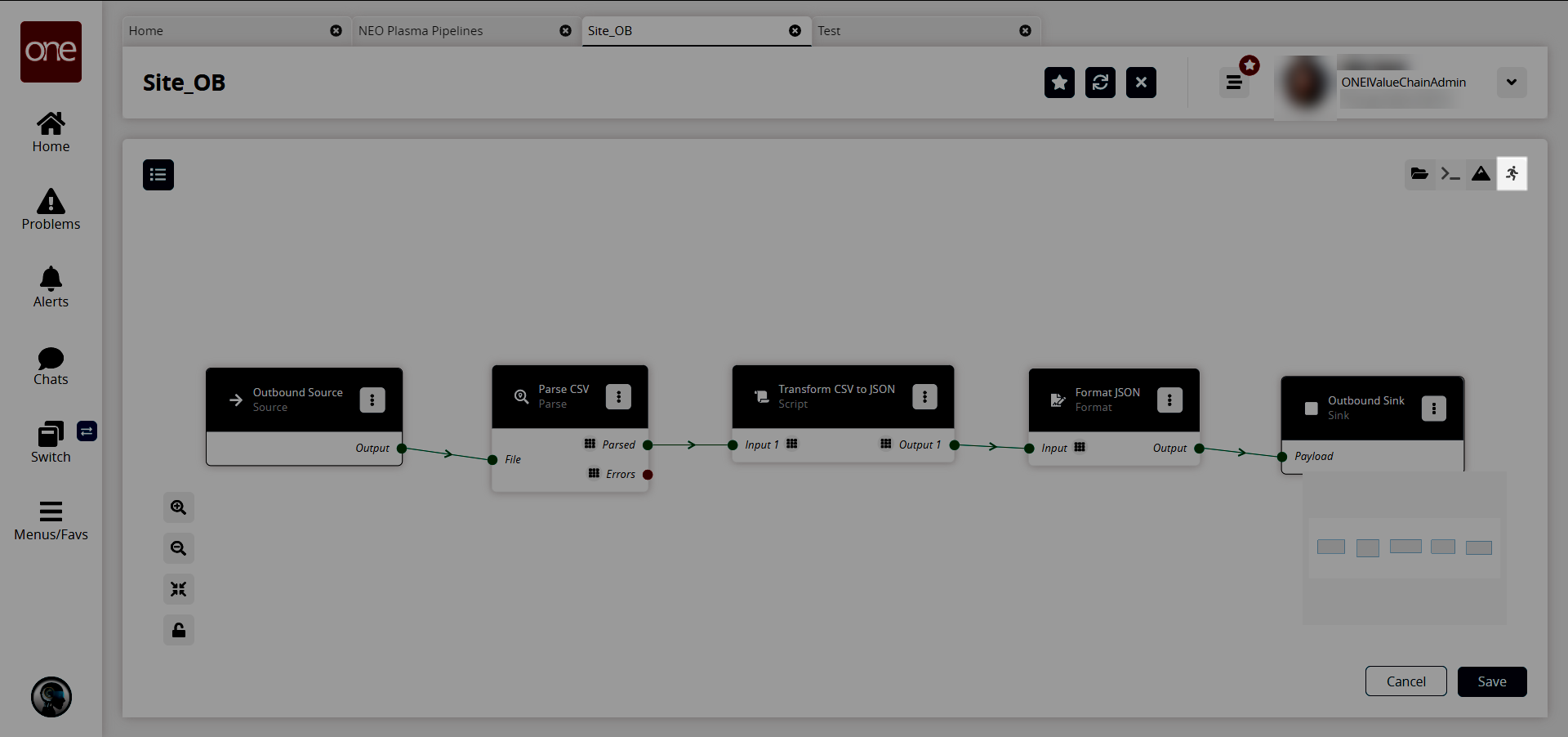Viewport: 1568px width, 737px height.
Task: Expand the user account dropdown arrow
Action: coord(1512,83)
